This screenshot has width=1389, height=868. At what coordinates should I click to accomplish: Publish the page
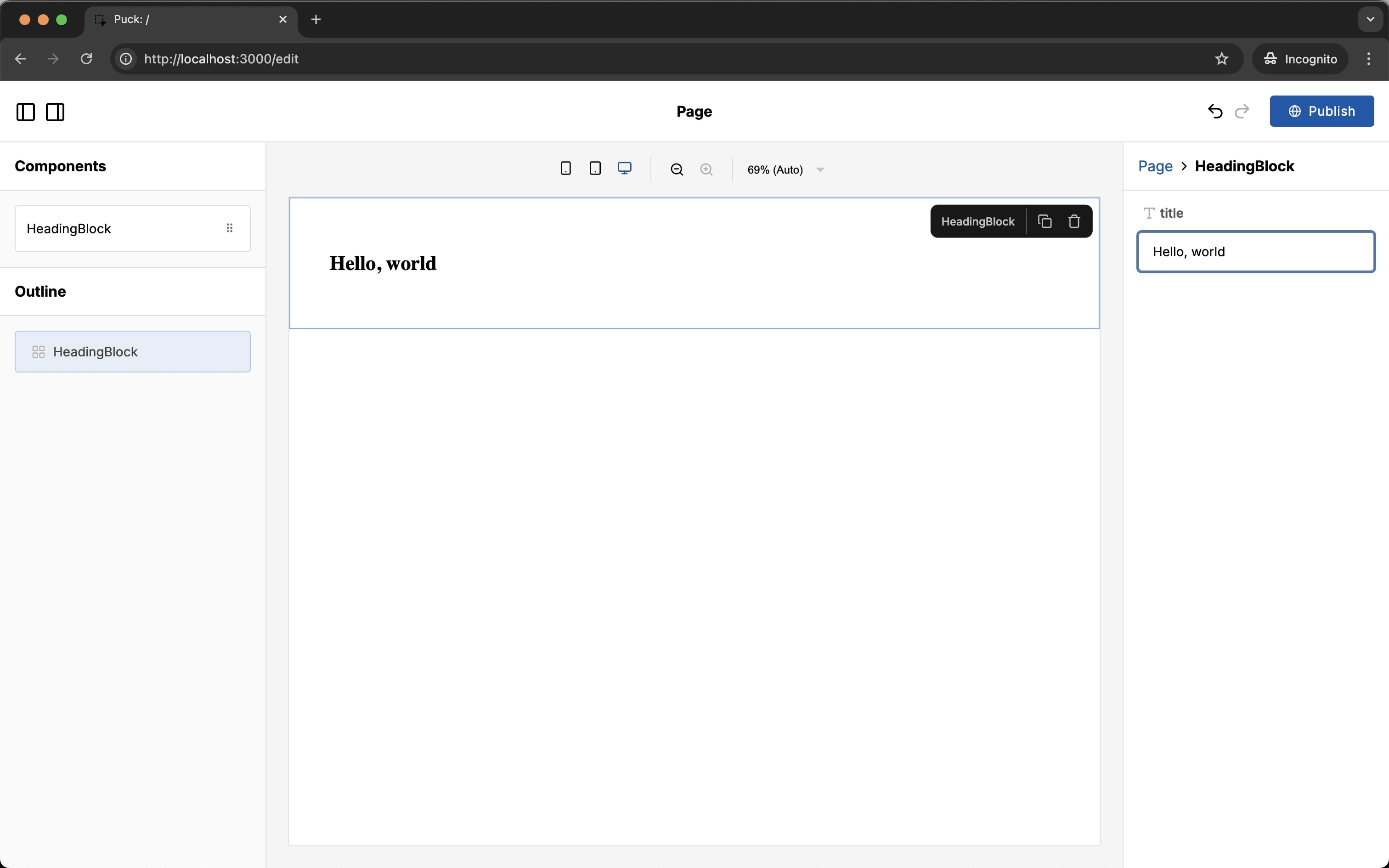coord(1321,111)
